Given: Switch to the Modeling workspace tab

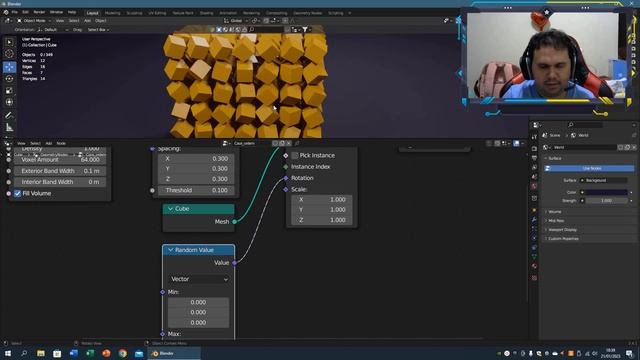Looking at the screenshot, I should point(113,13).
